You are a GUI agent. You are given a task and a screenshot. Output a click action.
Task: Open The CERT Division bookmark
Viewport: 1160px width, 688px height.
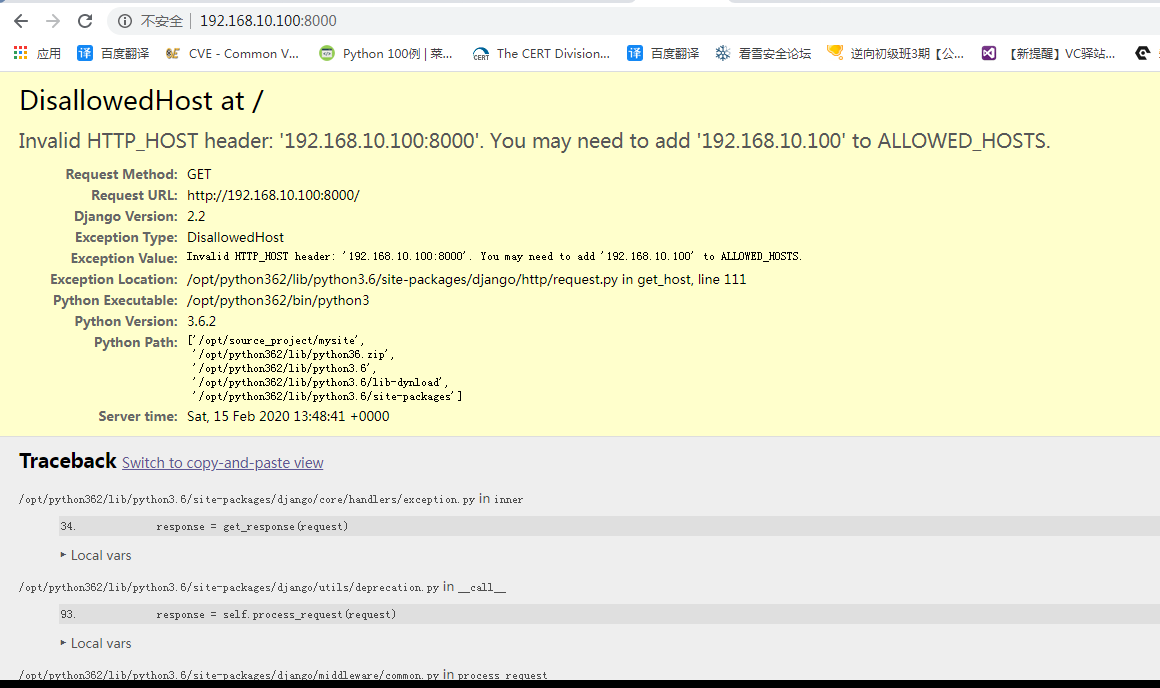point(542,53)
